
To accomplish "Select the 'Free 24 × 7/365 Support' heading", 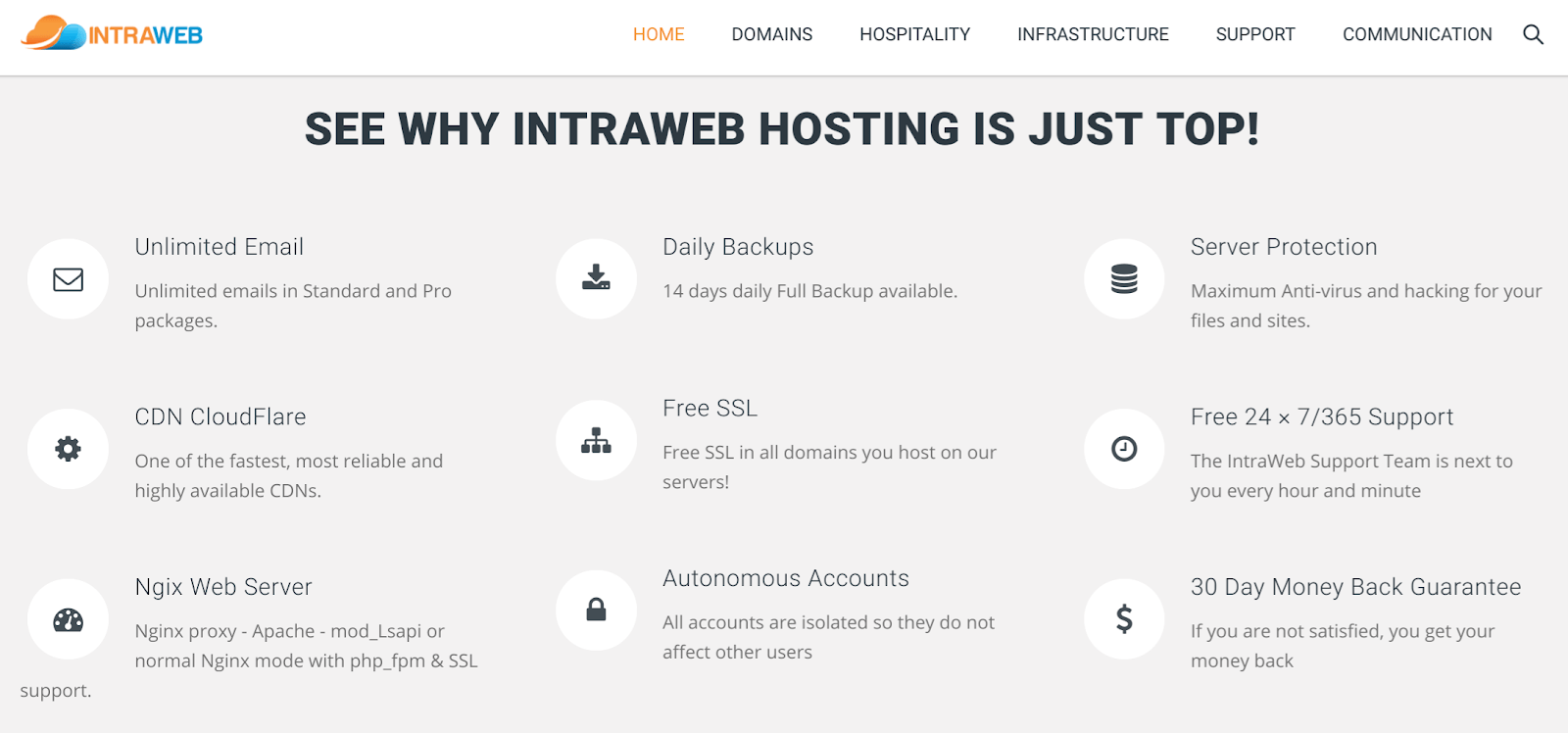I will click(1322, 416).
